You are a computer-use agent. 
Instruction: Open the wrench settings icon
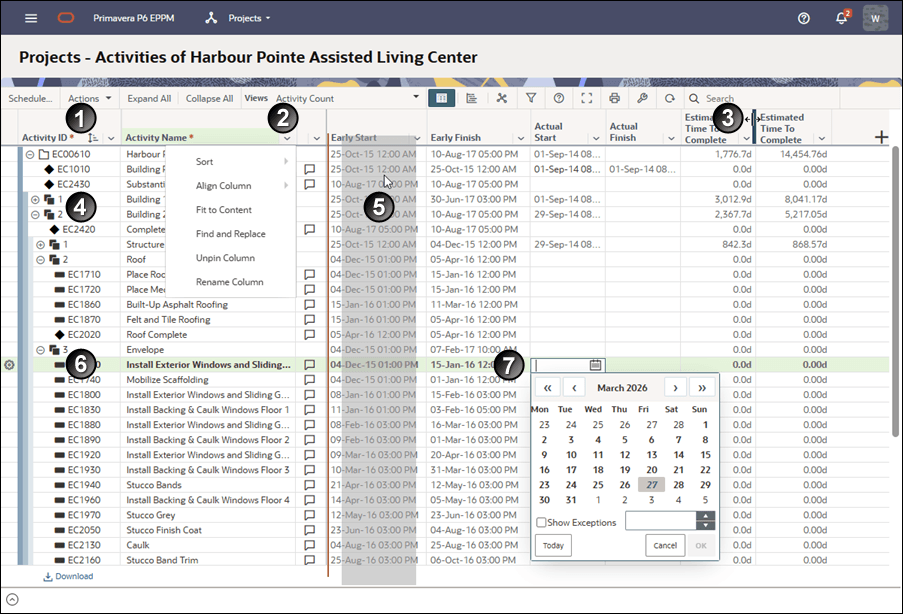[642, 98]
